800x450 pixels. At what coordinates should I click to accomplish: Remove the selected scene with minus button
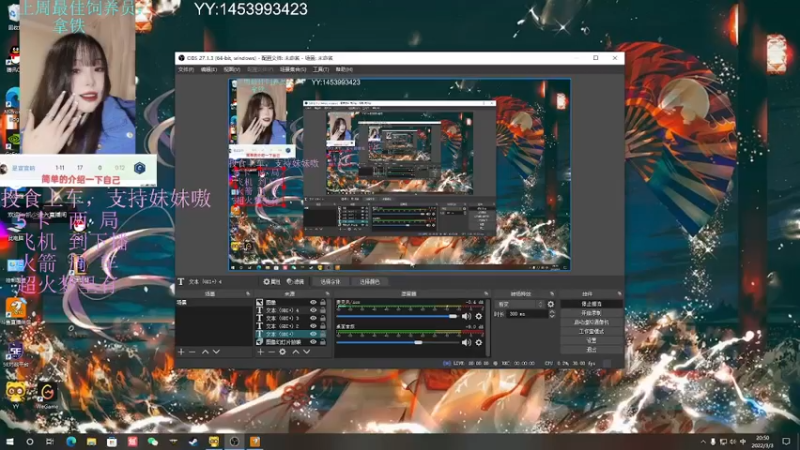coord(192,352)
